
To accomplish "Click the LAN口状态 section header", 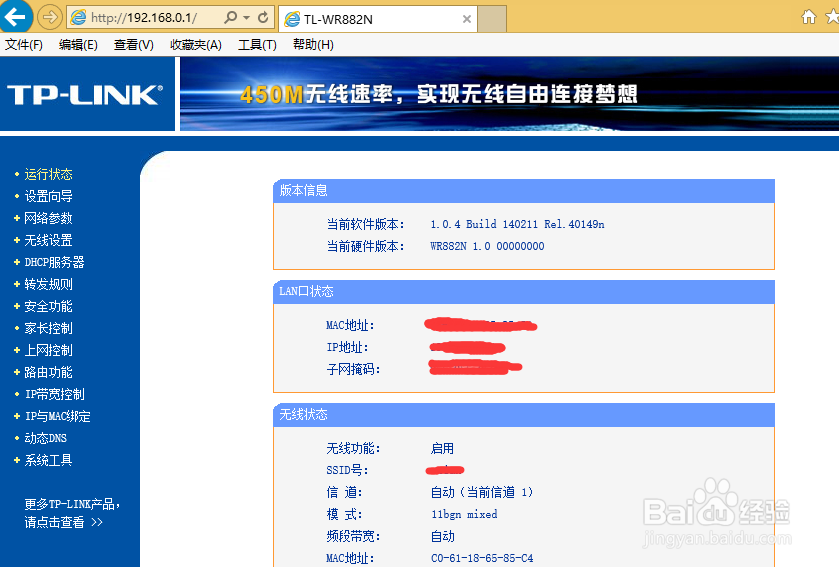I will (x=524, y=292).
